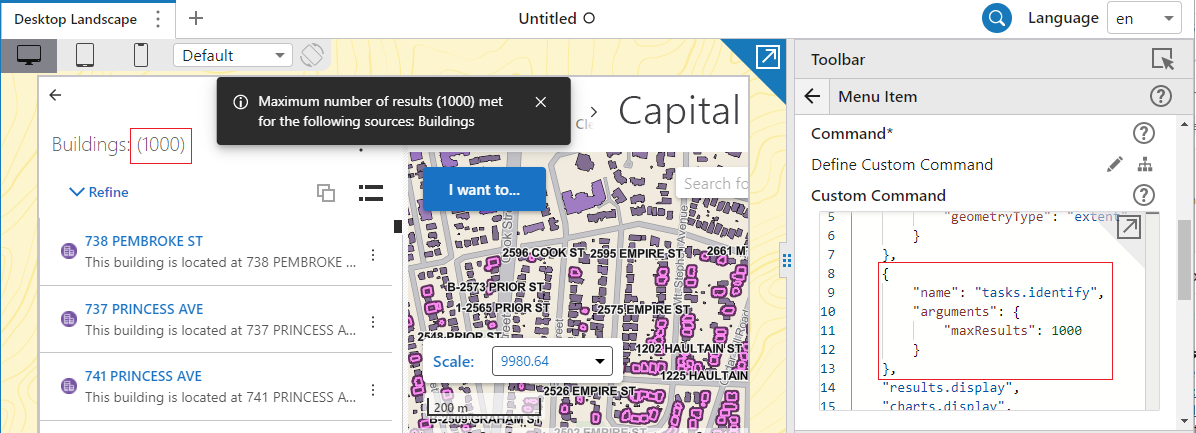Activate the select element pointer in Toolbar panel
Image resolution: width=1196 pixels, height=433 pixels.
click(x=1162, y=59)
